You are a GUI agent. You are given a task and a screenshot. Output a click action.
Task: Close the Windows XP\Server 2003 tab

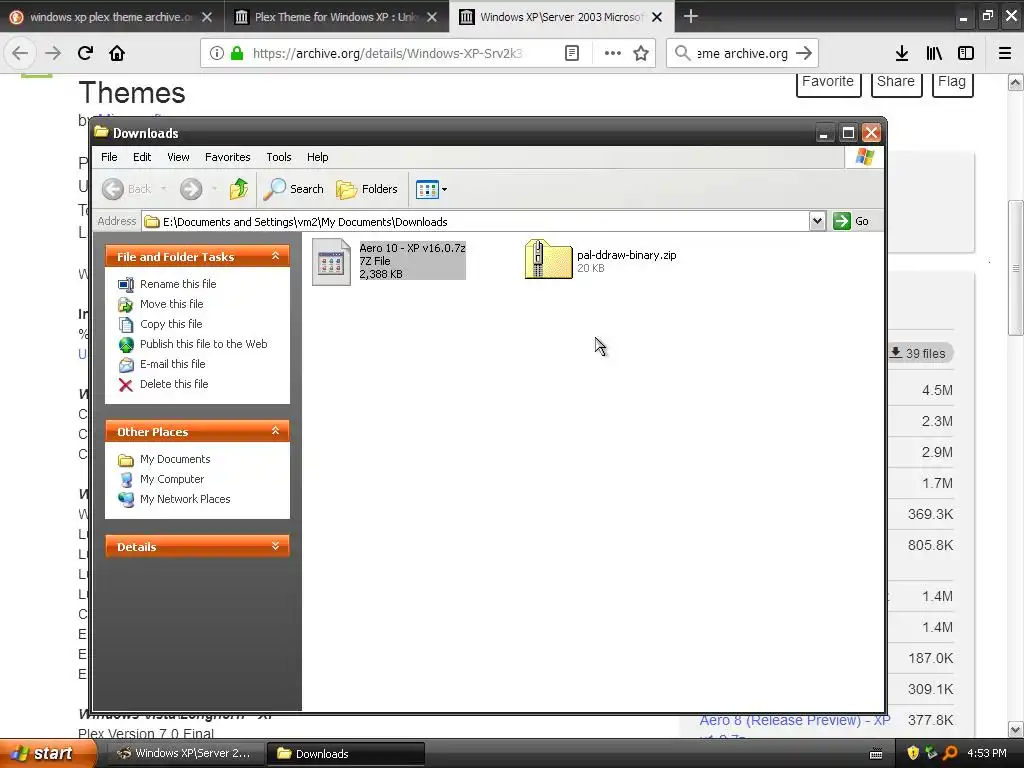(x=657, y=17)
